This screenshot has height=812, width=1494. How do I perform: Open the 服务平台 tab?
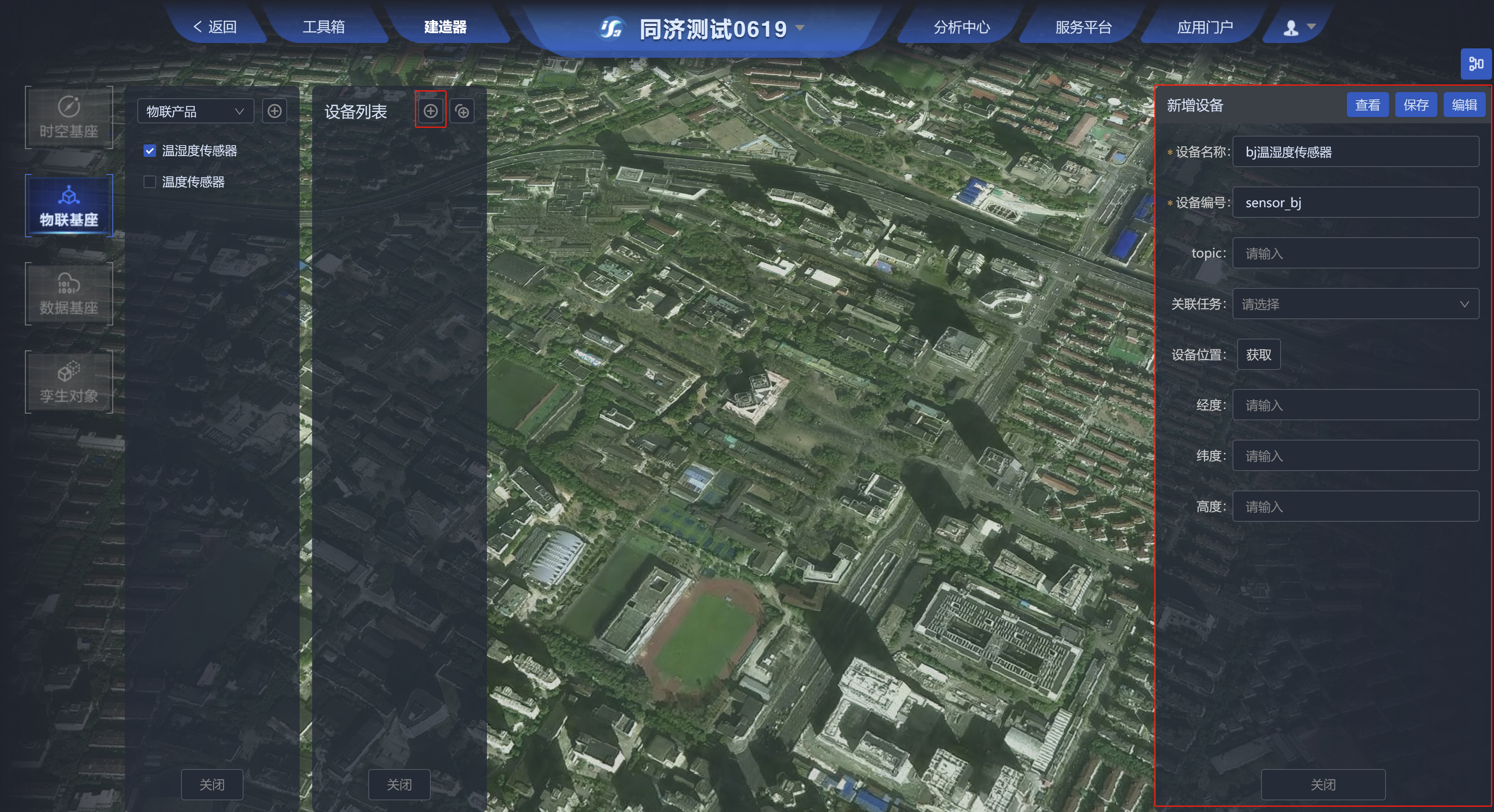tap(1084, 27)
